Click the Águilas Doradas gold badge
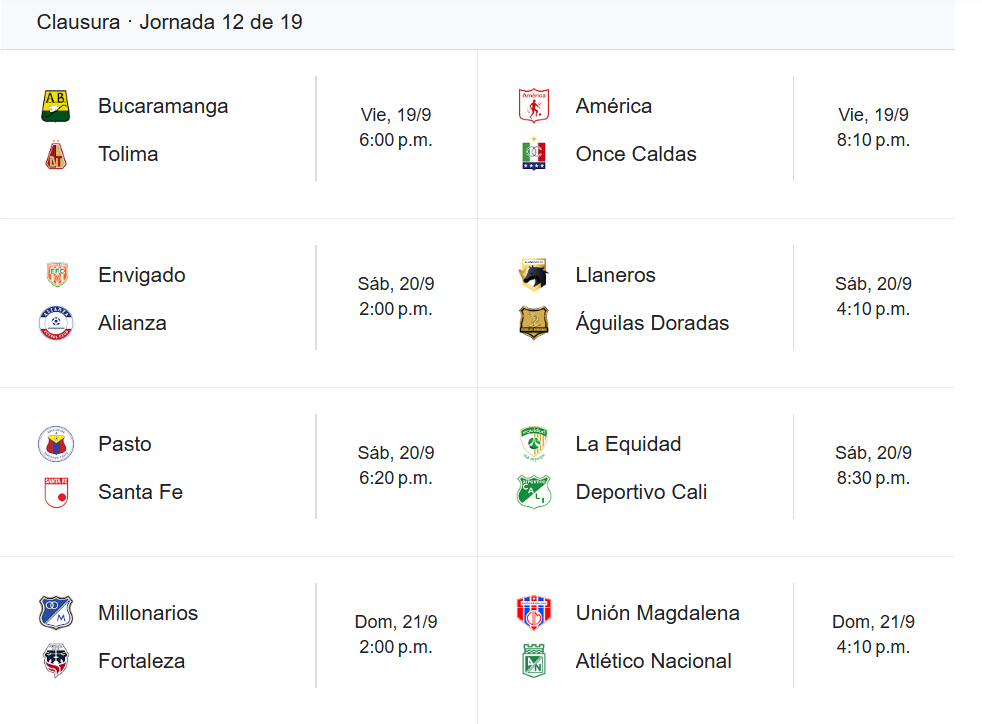 [534, 323]
